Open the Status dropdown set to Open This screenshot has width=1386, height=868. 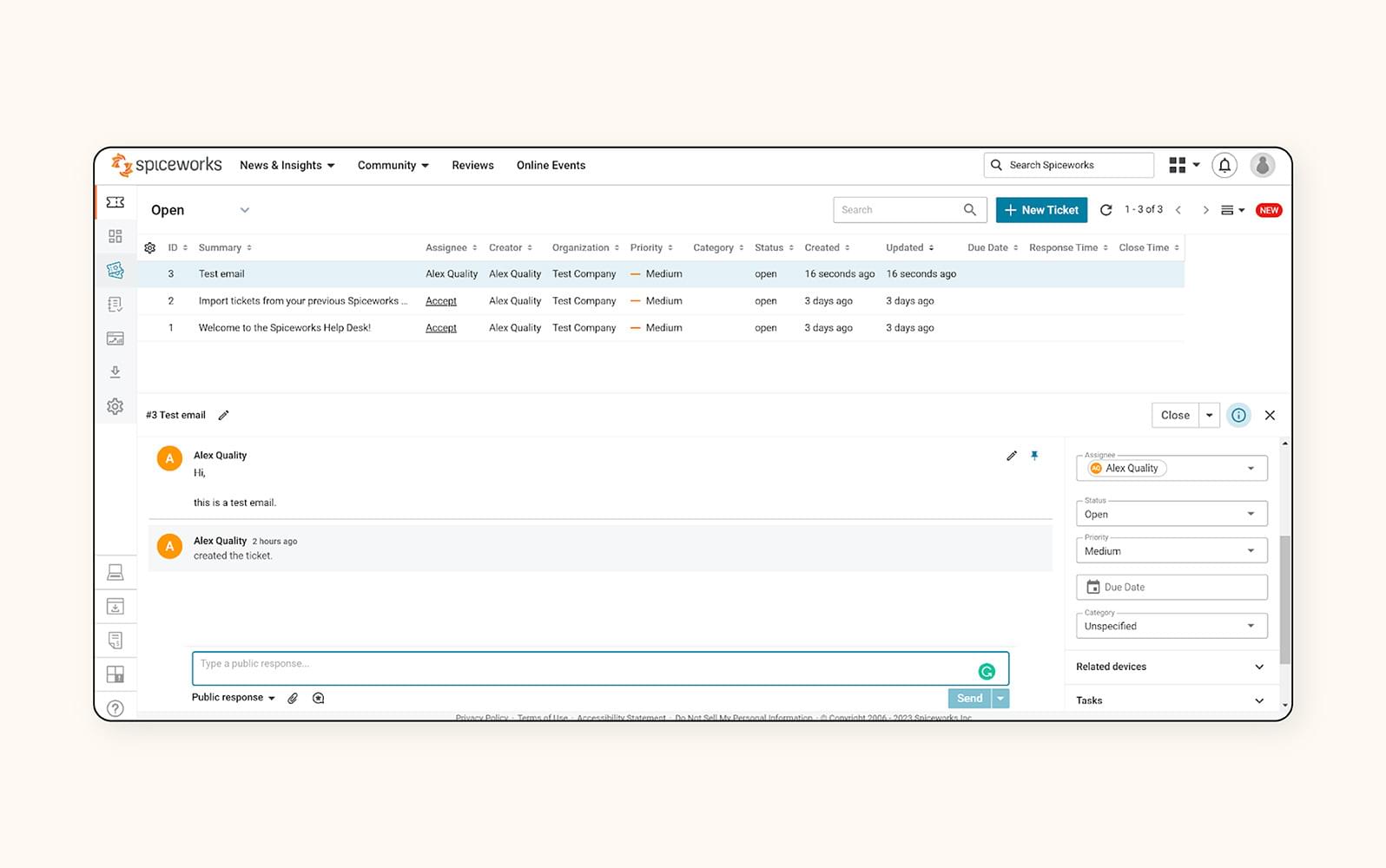(x=1171, y=514)
